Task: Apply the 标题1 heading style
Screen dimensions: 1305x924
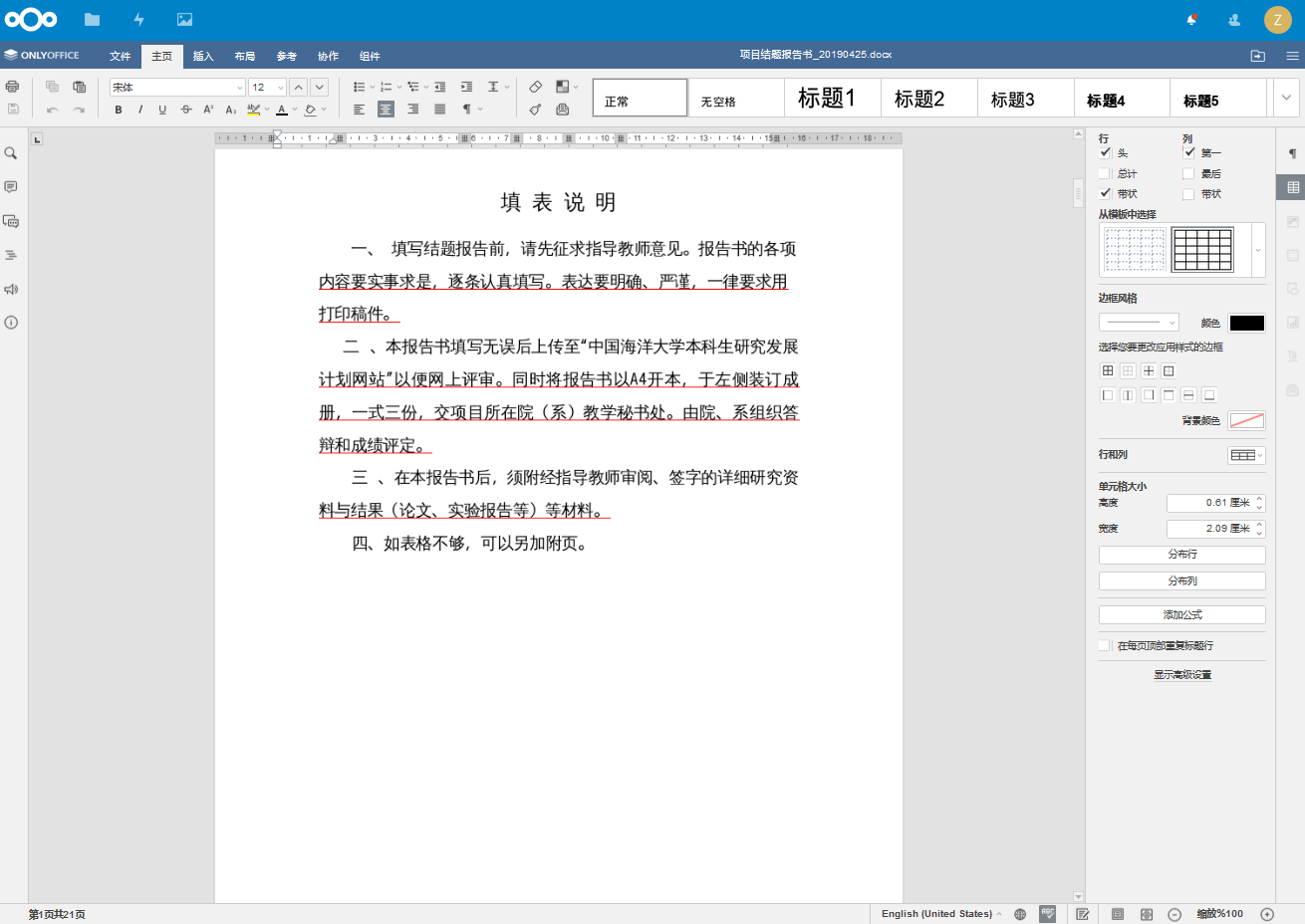Action: click(x=833, y=98)
